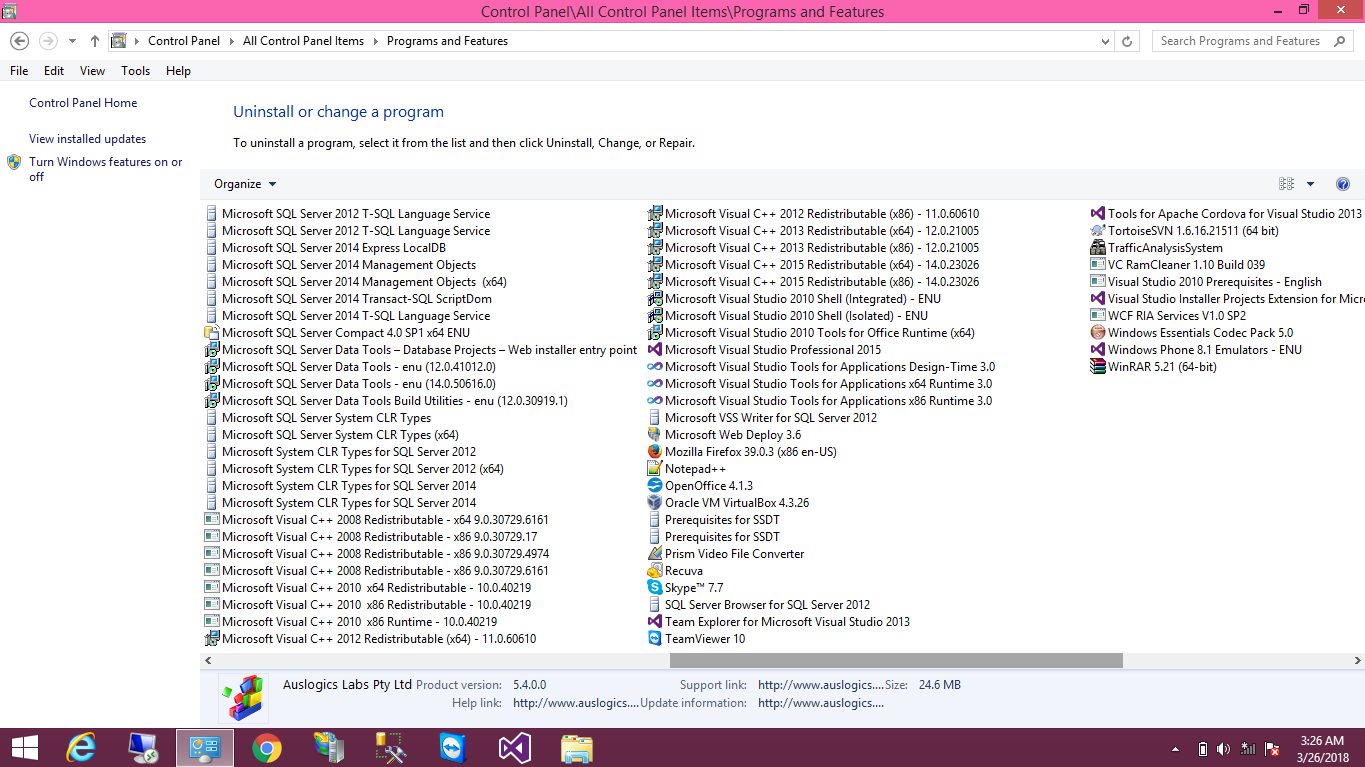
Task: Select TrafficAnalysisSystem entry
Action: [1165, 248]
